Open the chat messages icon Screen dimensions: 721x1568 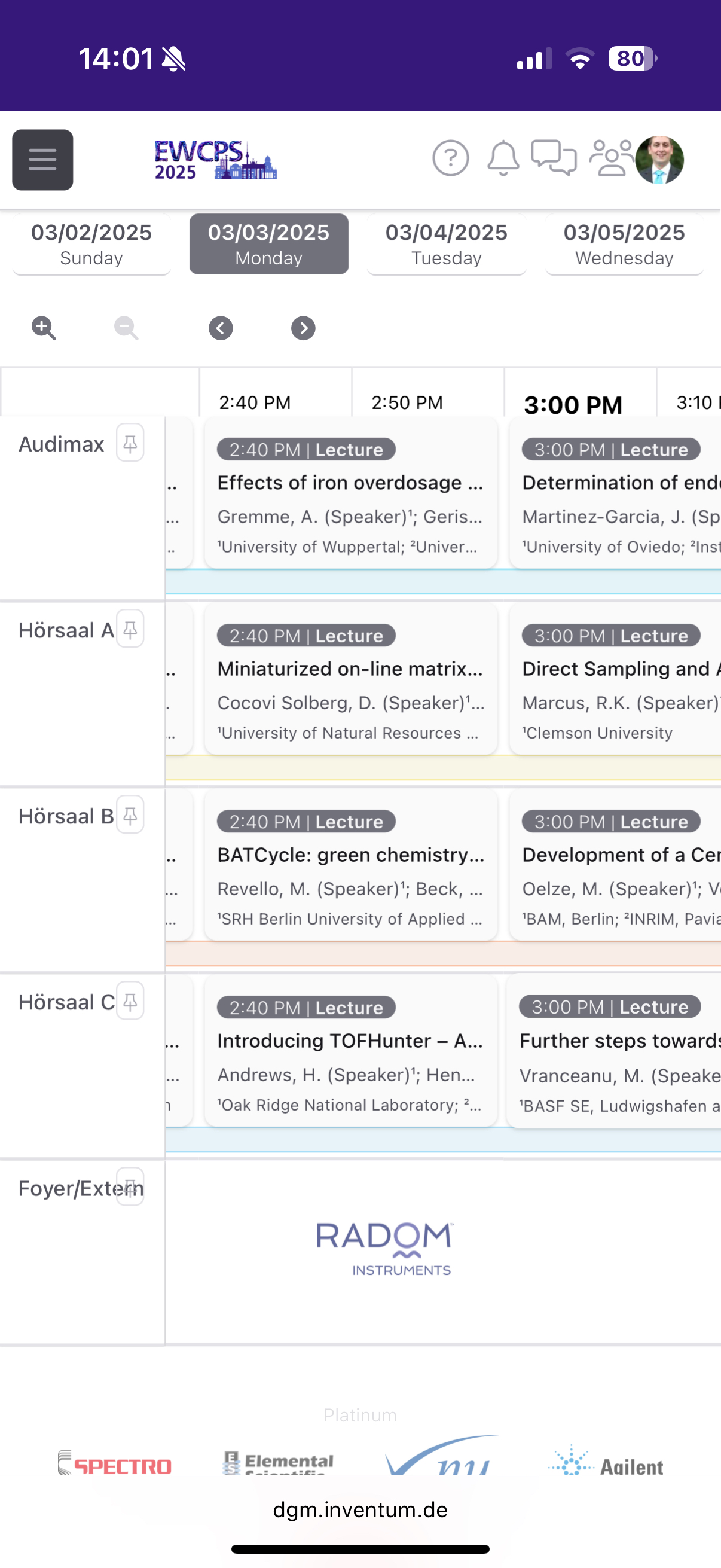(x=554, y=159)
